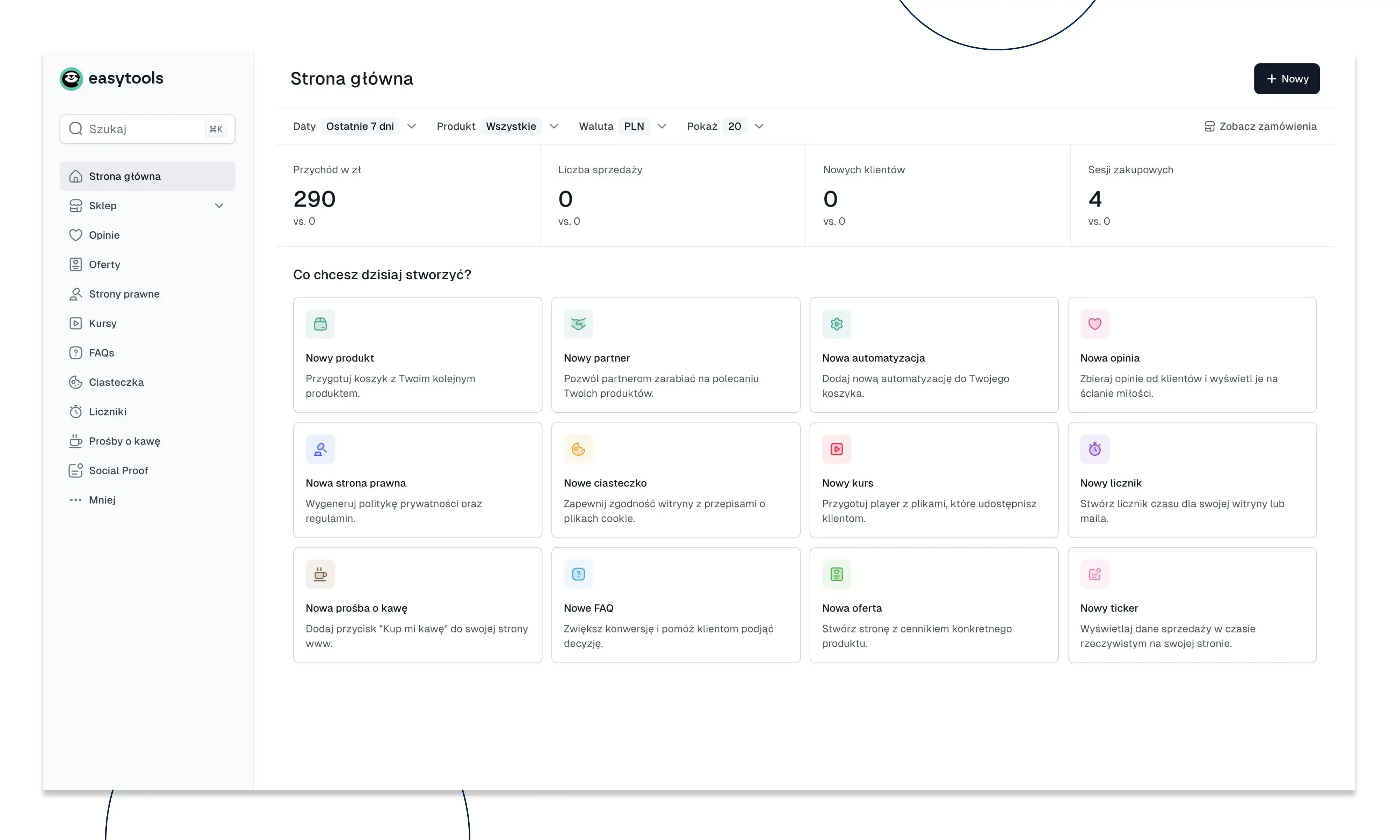Image resolution: width=1400 pixels, height=840 pixels.
Task: Click the handshake icon on Nowy partner card
Action: [578, 324]
